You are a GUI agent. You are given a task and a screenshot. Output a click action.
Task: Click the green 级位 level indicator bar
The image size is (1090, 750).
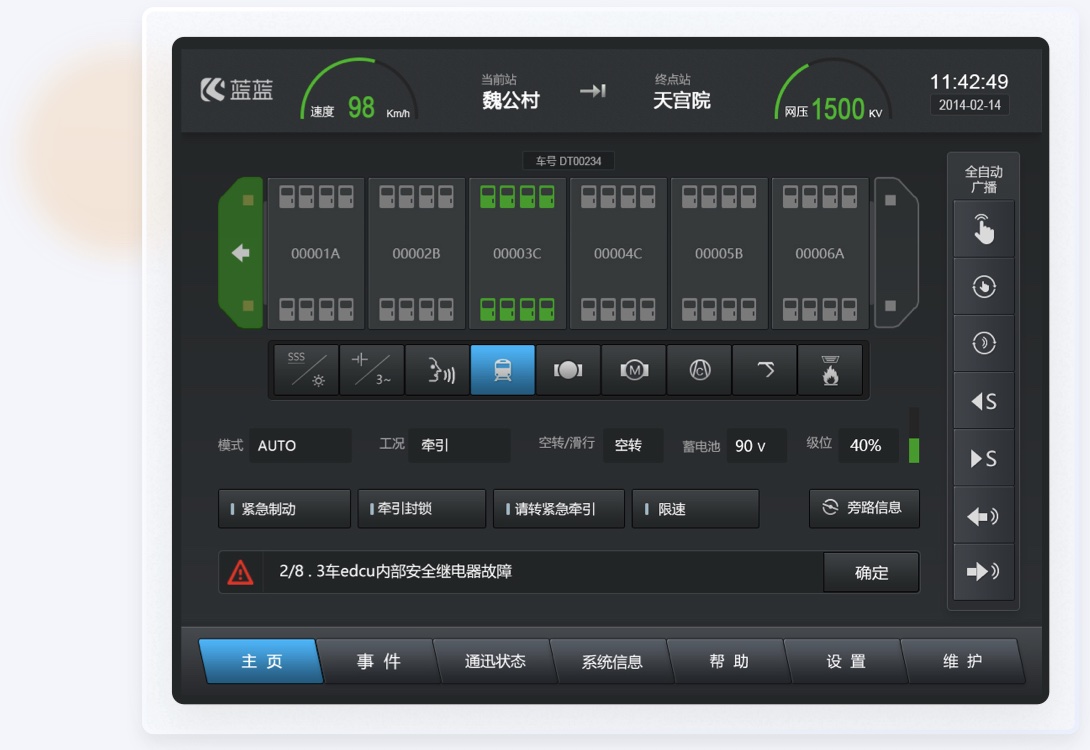[x=916, y=450]
